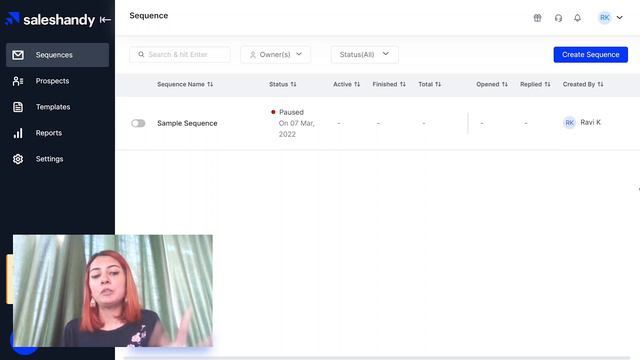Open the Prospects section in the sidebar
Screen dimensions: 640x360
tap(52, 81)
